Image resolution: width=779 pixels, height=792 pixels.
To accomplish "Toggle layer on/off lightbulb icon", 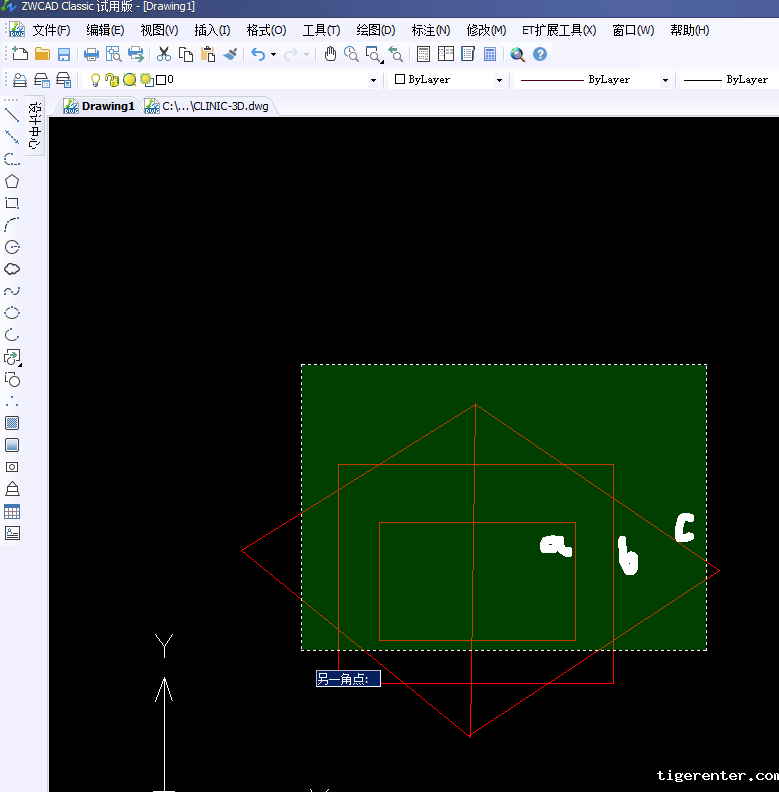I will pyautogui.click(x=96, y=80).
